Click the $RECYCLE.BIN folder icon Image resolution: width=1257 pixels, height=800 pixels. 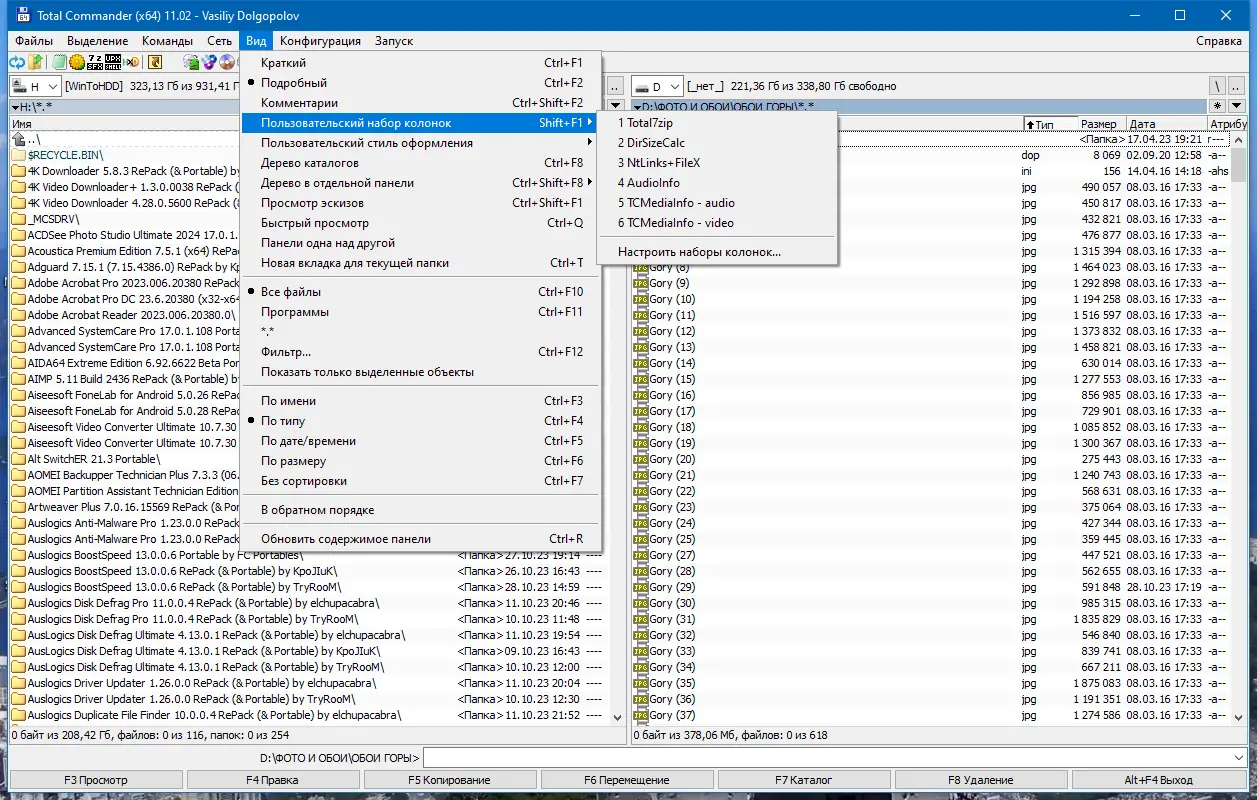pyautogui.click(x=18, y=155)
